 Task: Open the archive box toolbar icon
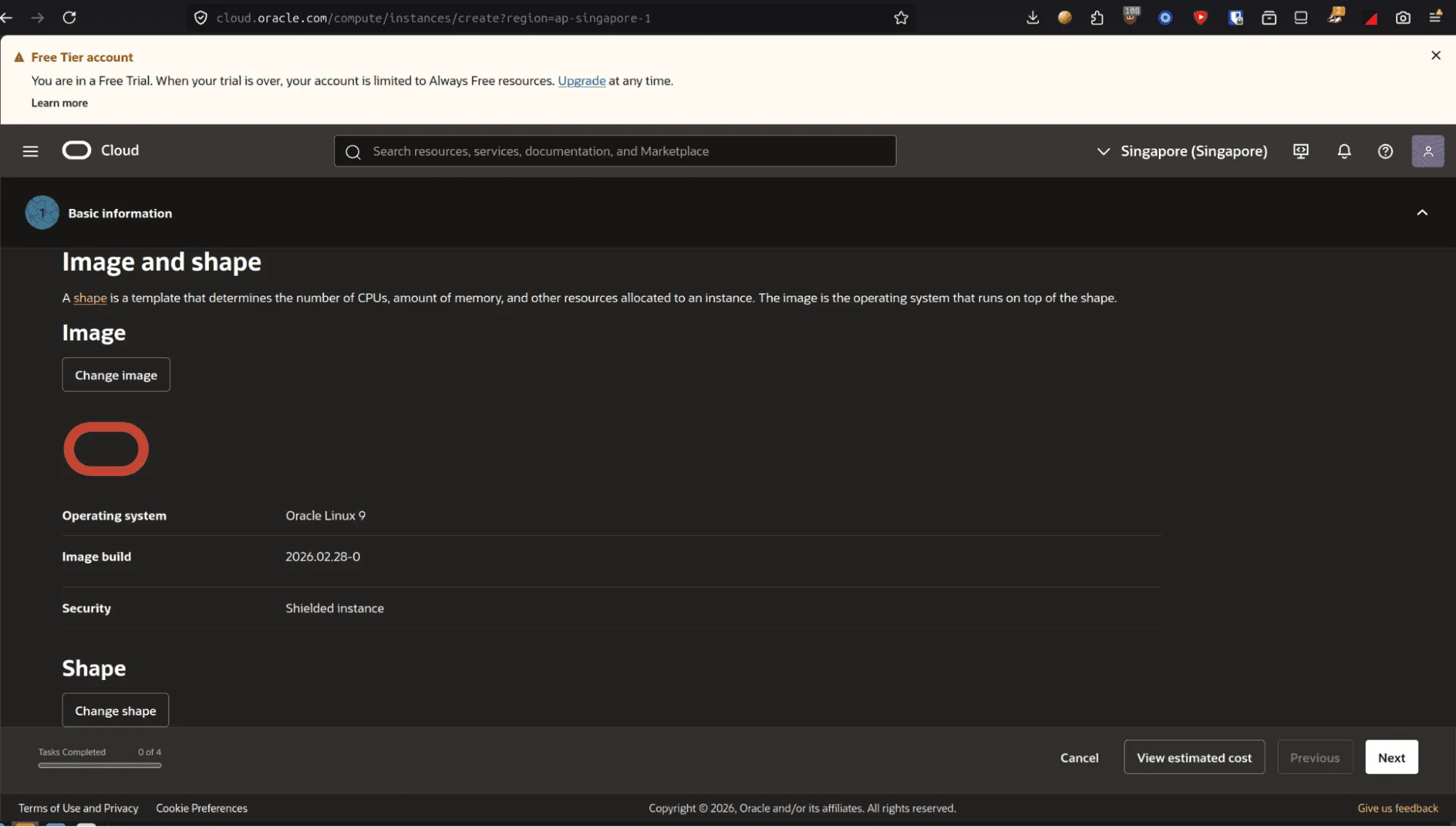1269,17
